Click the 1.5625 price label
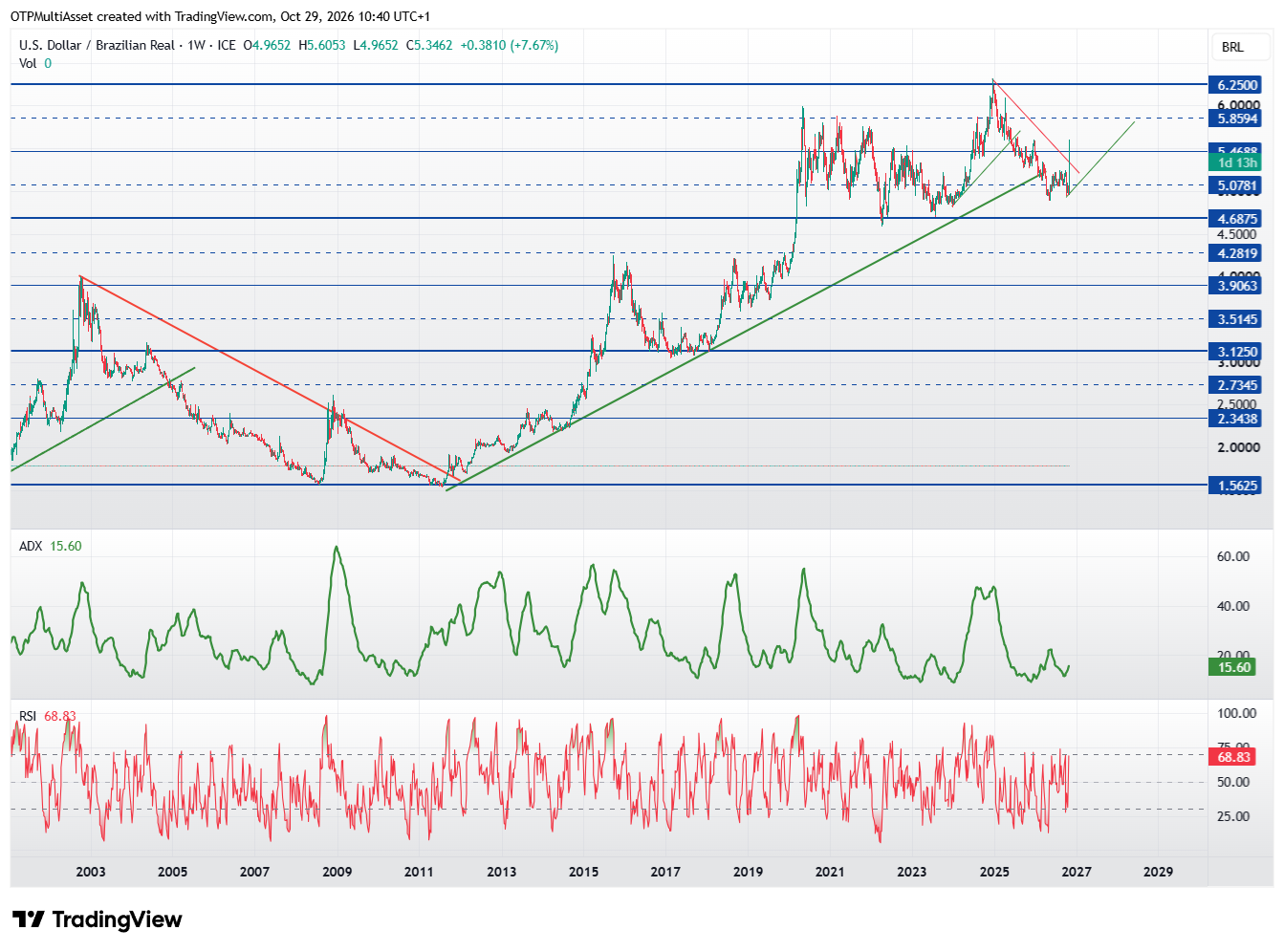The height and width of the screenshot is (952, 1284). pos(1235,486)
